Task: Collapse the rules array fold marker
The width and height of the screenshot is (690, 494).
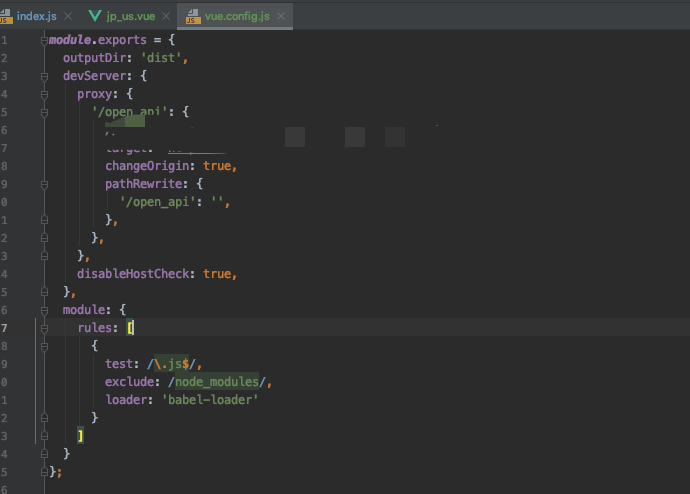Action: tap(44, 329)
